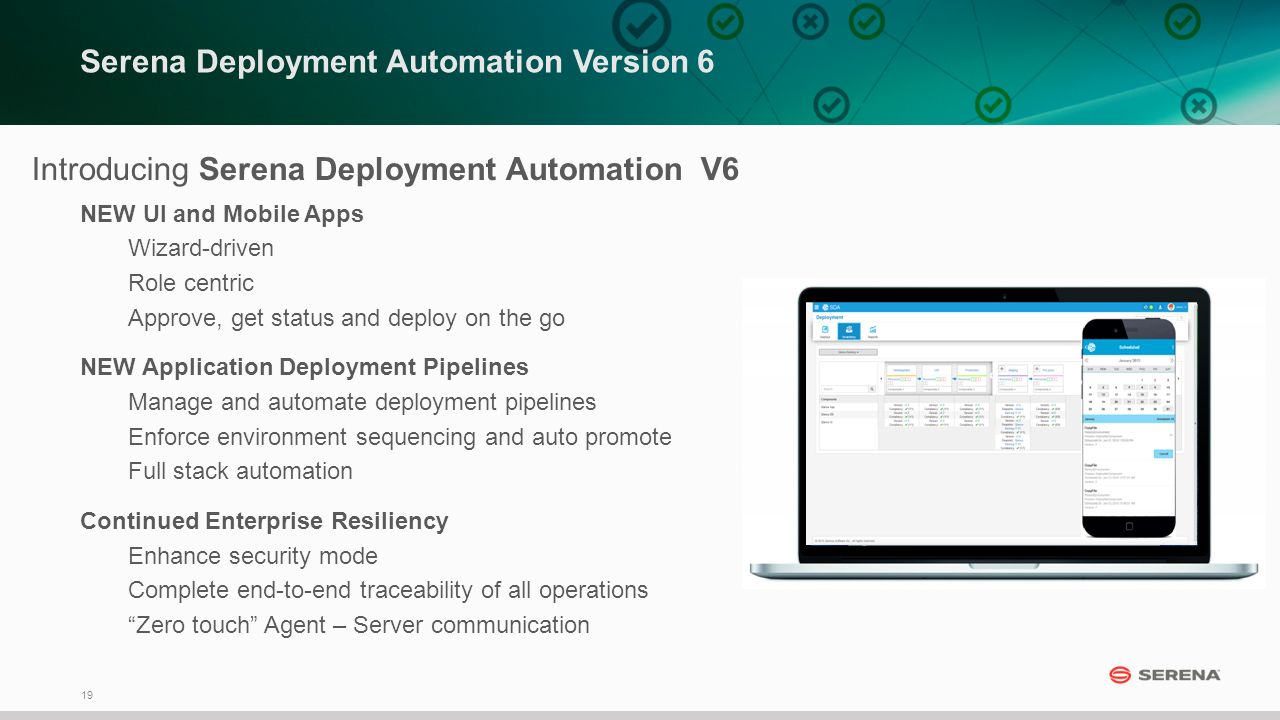Click the Wizard-driven bullet
Viewport: 1280px width, 720px height.
click(x=201, y=248)
